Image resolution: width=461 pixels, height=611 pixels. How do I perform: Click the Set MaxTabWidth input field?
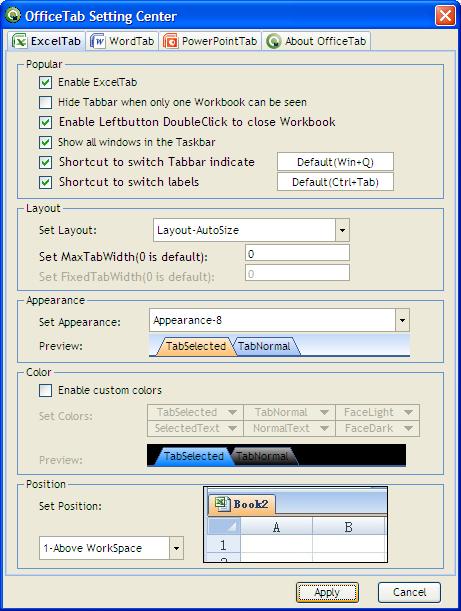[297, 254]
